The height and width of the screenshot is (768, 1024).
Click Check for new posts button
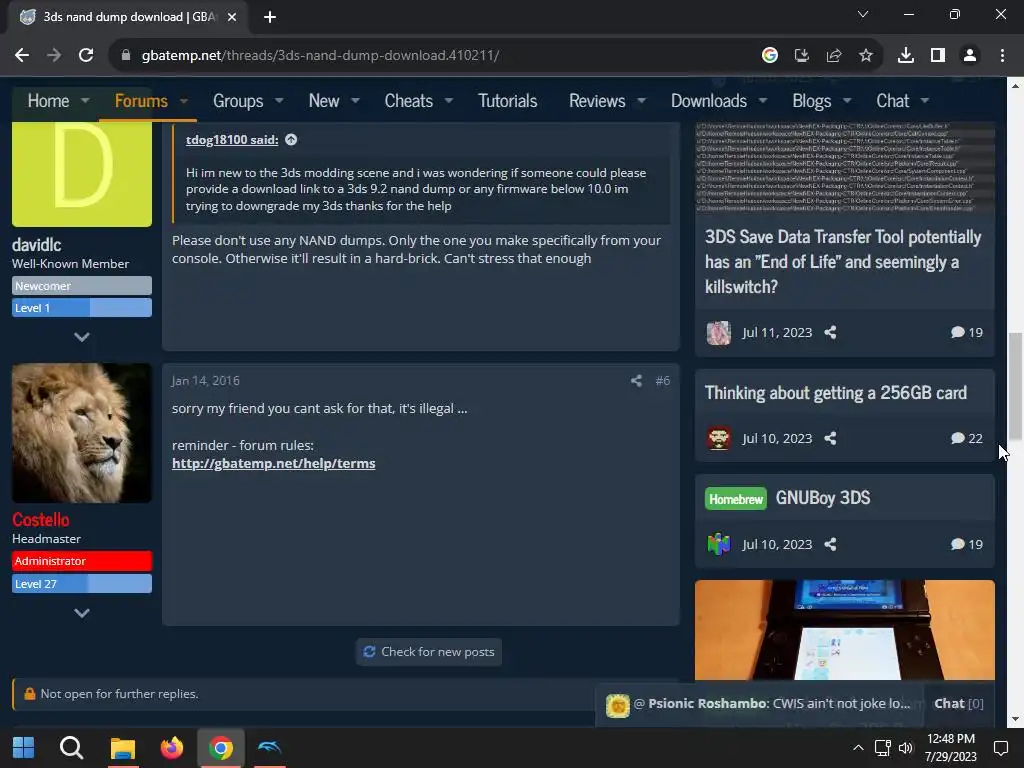pyautogui.click(x=429, y=652)
